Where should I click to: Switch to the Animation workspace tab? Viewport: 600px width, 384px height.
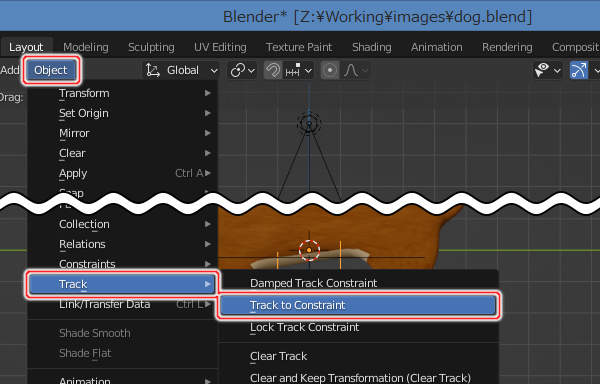(437, 47)
